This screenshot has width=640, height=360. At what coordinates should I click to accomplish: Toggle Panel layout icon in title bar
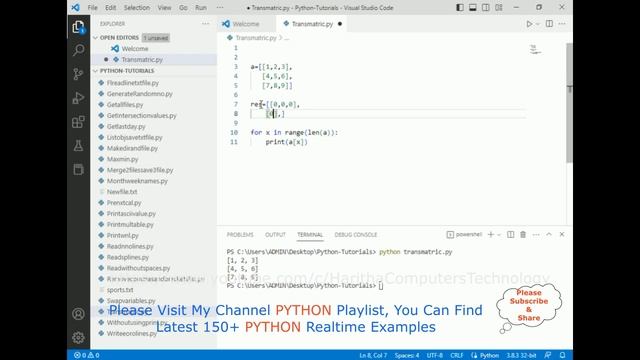pos(473,7)
